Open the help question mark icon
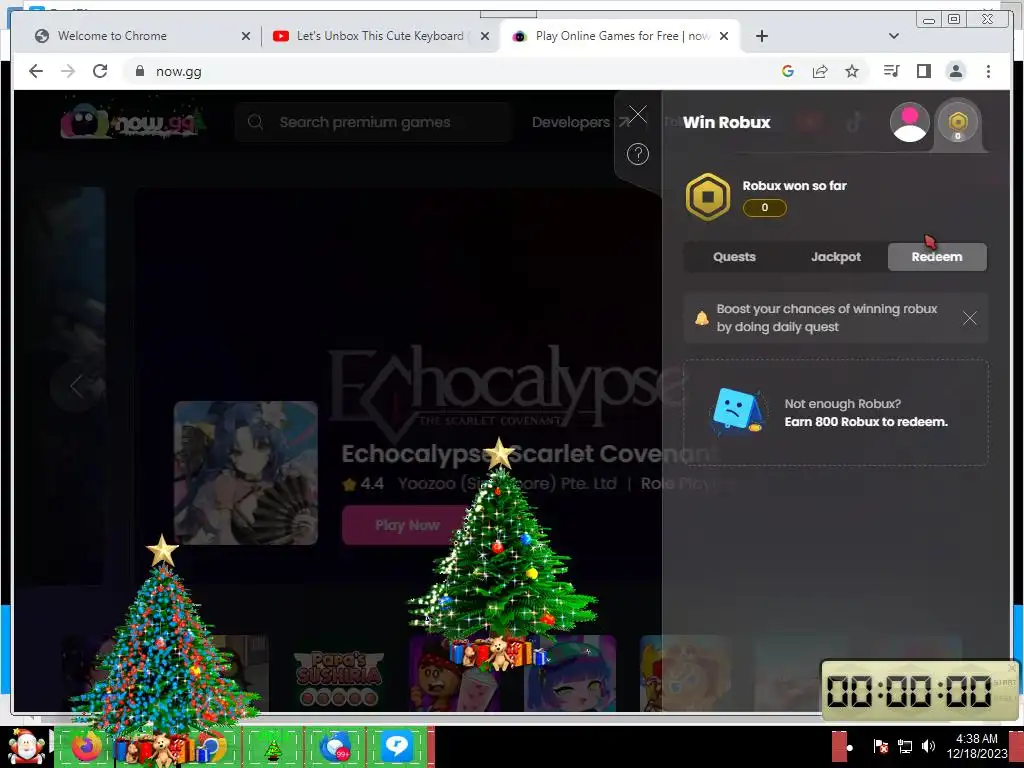 coord(637,154)
